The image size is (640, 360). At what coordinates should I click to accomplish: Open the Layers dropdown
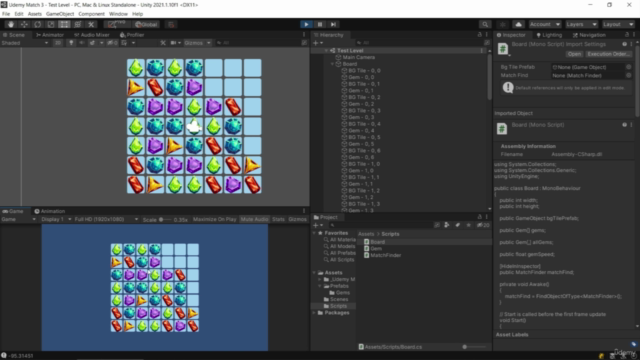pyautogui.click(x=581, y=24)
